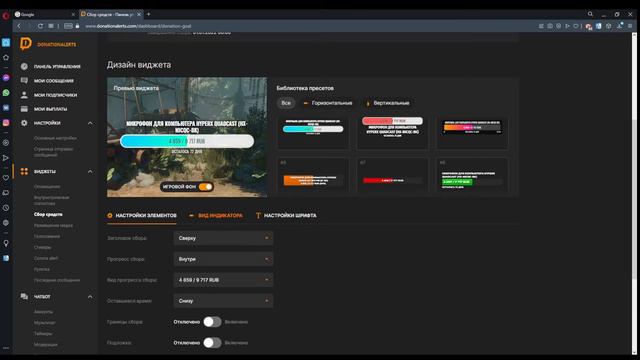Reload the page

(40, 26)
